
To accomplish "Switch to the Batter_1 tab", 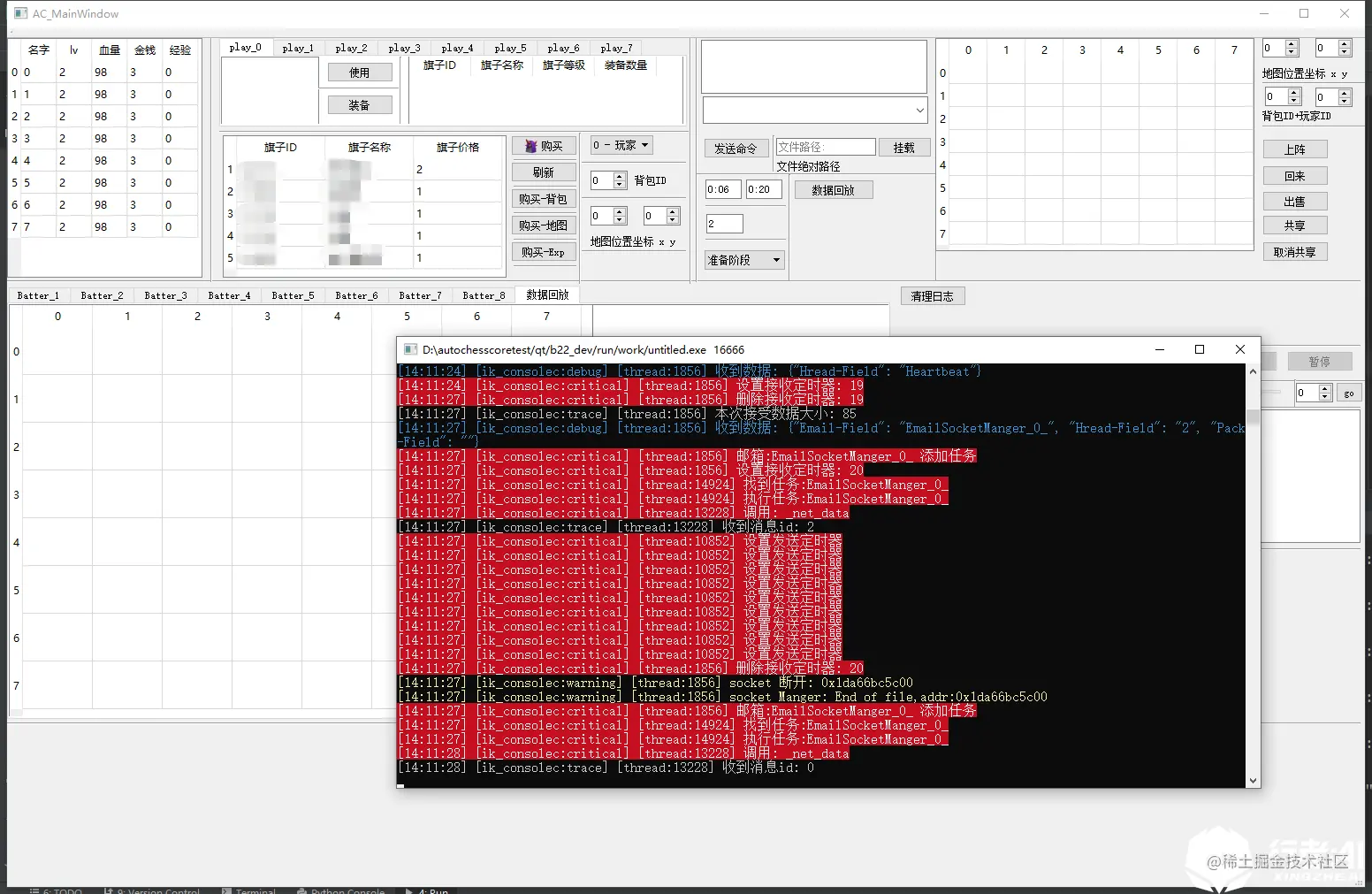I will (x=38, y=295).
